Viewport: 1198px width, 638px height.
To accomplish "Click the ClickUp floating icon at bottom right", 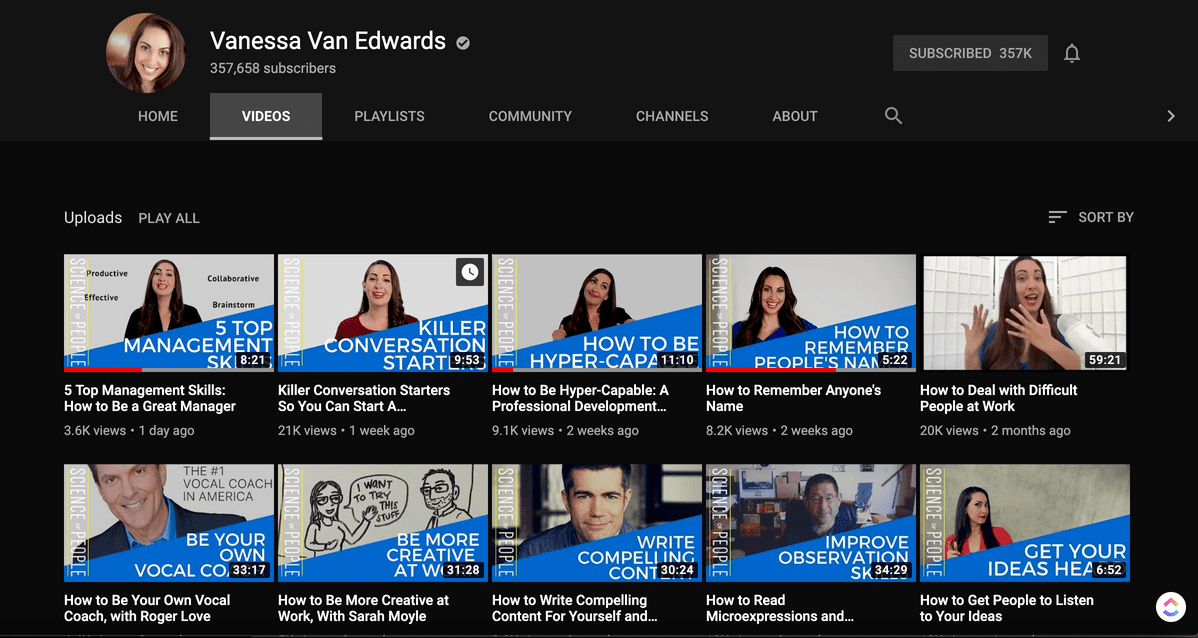I will pos(1169,607).
